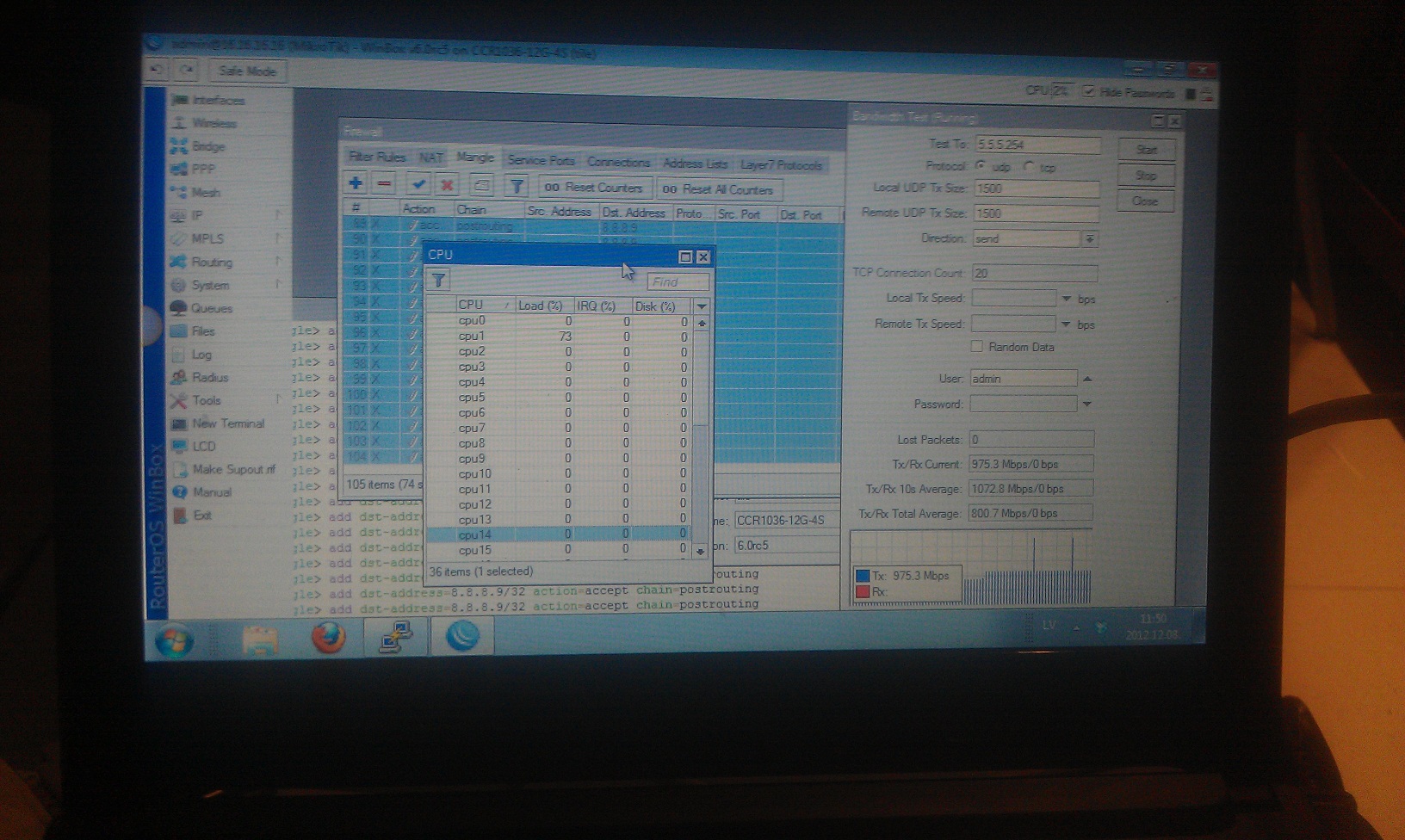Image resolution: width=1405 pixels, height=840 pixels.
Task: Click the CPU window filter funnel icon
Action: pyautogui.click(x=438, y=281)
